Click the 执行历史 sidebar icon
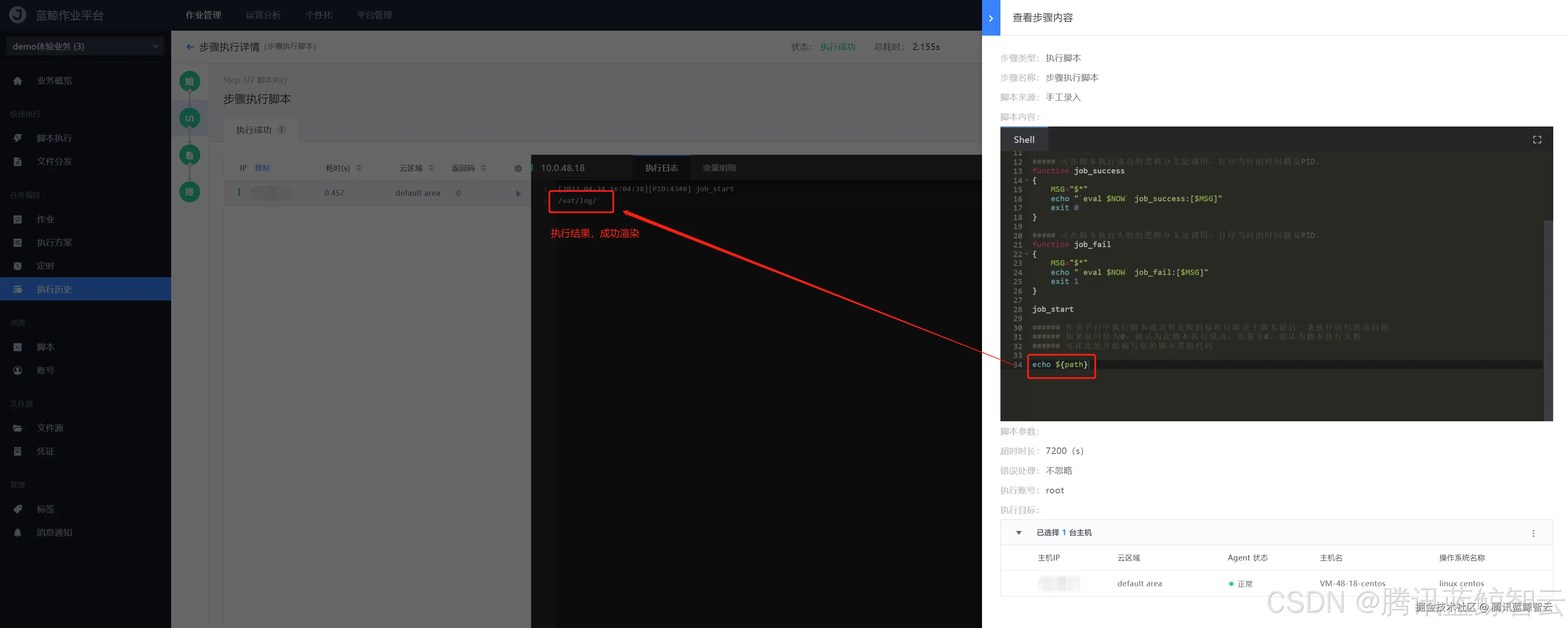 [18, 289]
